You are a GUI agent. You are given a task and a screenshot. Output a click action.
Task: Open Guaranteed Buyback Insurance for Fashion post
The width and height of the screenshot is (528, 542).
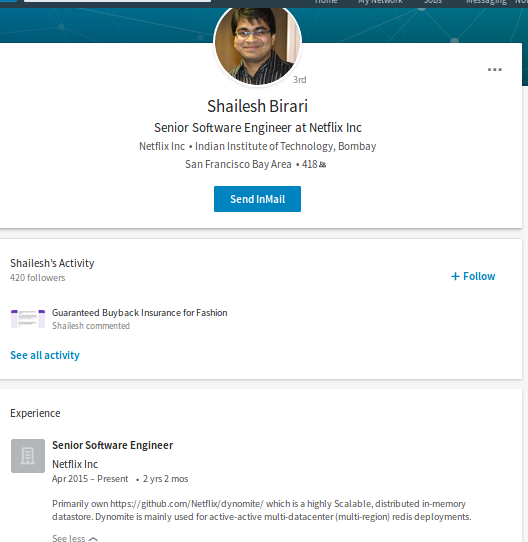[140, 313]
